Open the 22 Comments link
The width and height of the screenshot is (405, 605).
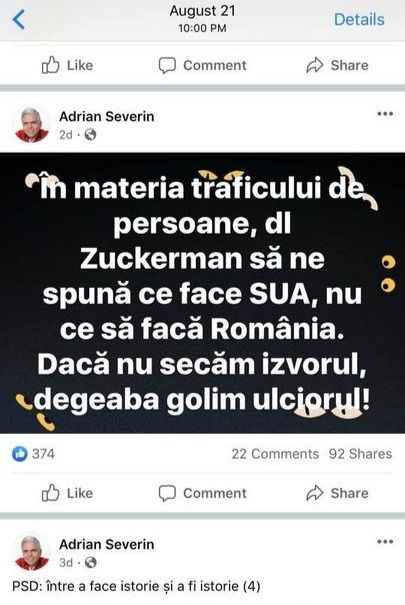[275, 454]
